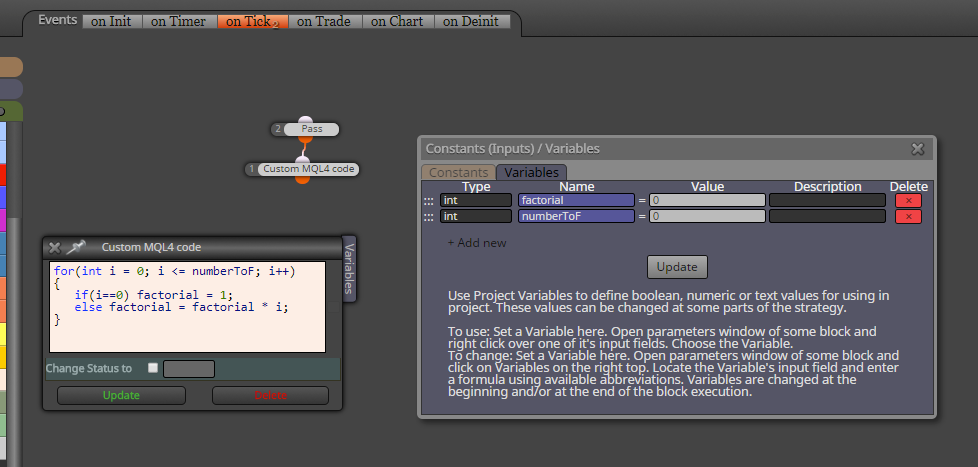Pin the Custom MQL4 code panel
978x467 pixels.
(x=76, y=247)
